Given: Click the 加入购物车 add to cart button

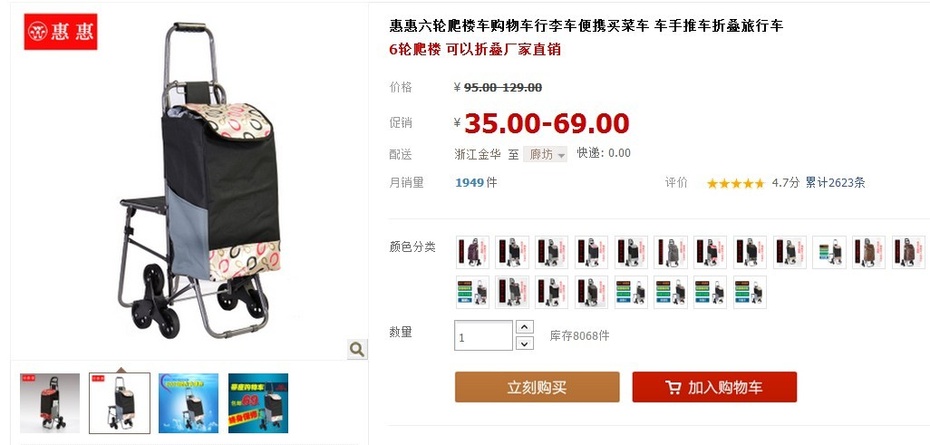Looking at the screenshot, I should click(714, 387).
